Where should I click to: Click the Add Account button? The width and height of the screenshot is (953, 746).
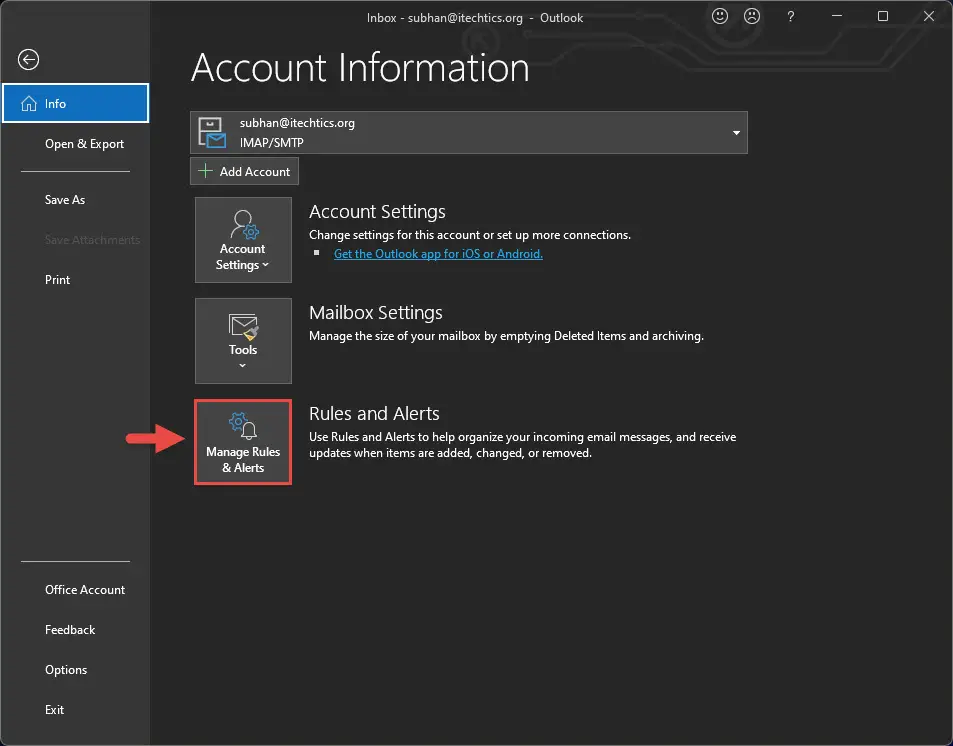[244, 171]
